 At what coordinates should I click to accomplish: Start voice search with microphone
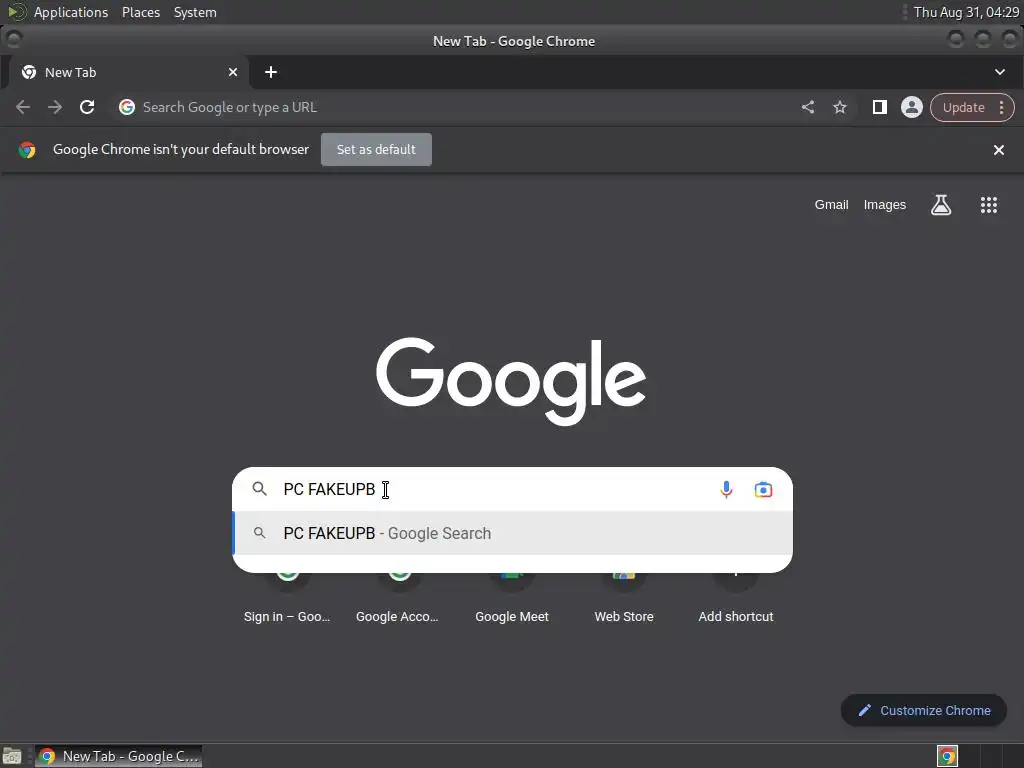726,489
